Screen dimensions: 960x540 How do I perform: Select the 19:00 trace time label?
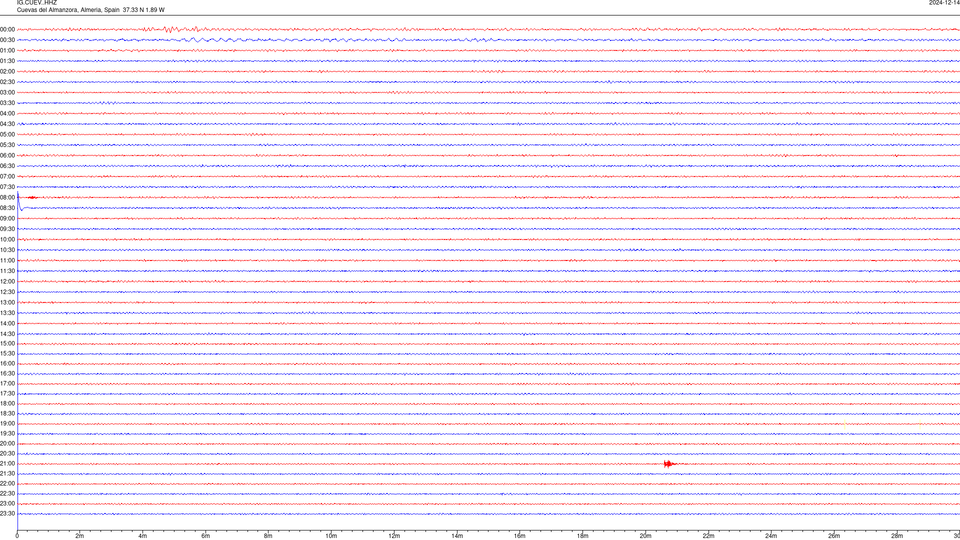7,424
